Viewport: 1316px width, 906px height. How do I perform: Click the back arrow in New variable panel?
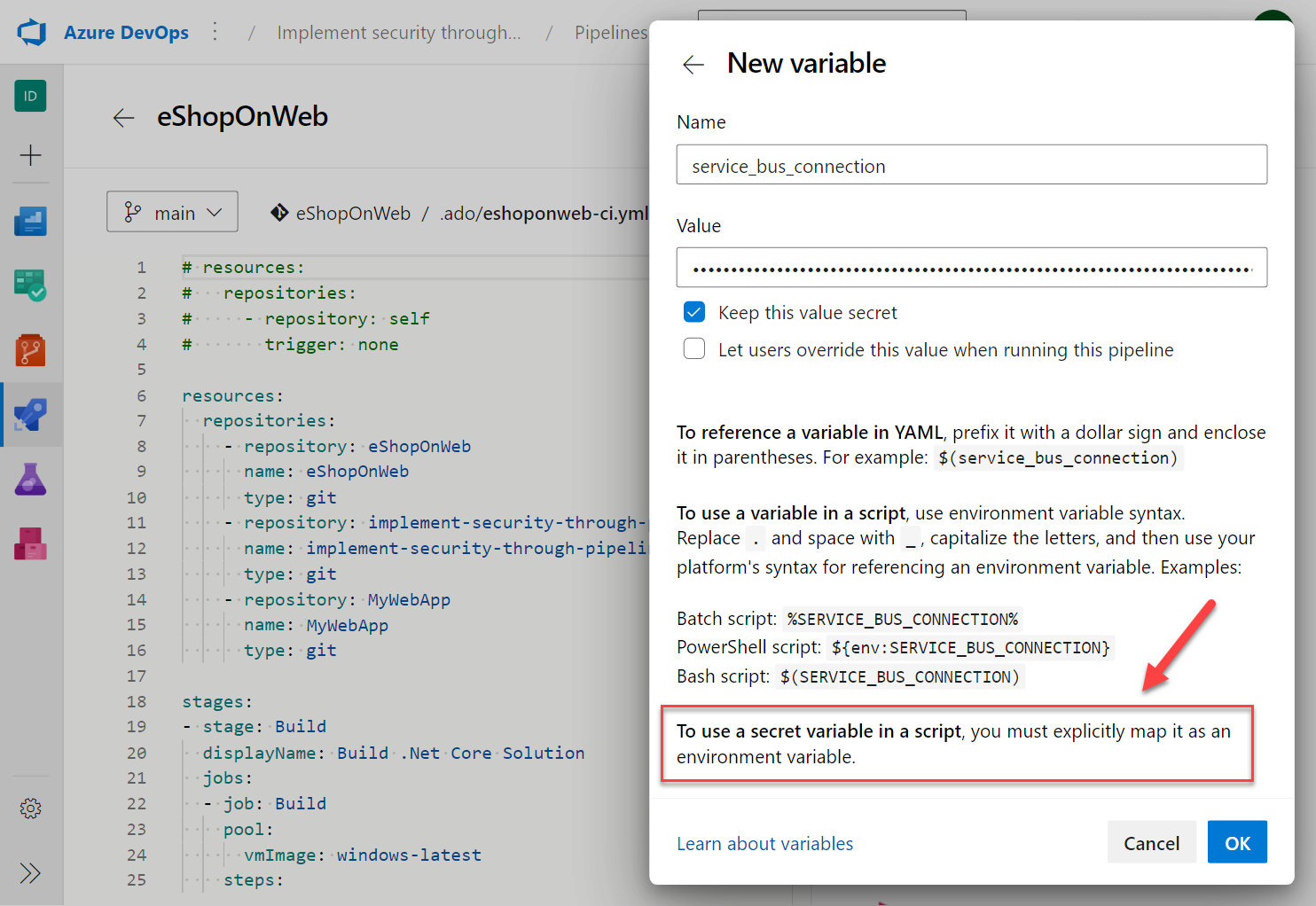pos(693,64)
